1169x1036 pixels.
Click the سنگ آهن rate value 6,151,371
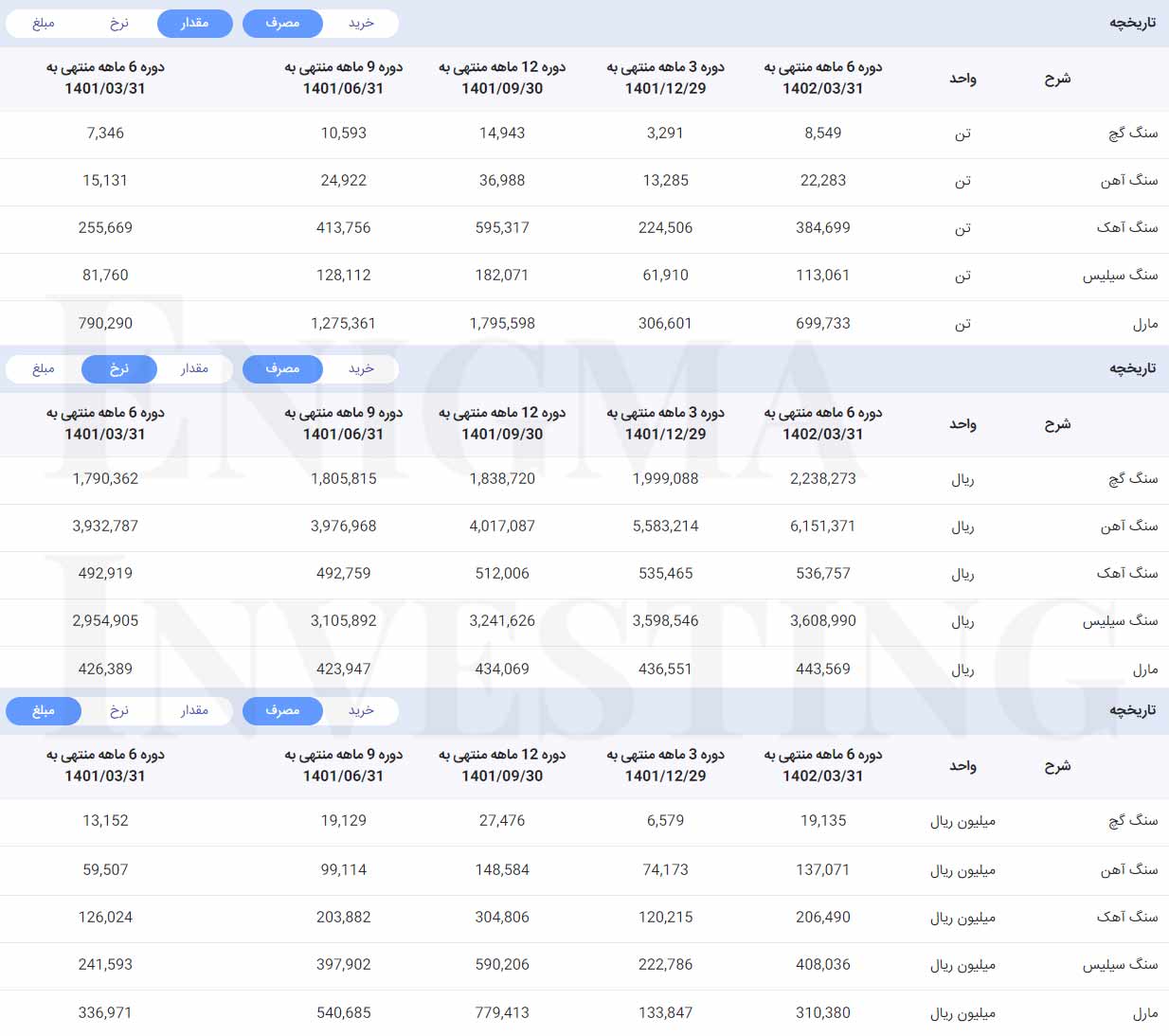pyautogui.click(x=822, y=527)
